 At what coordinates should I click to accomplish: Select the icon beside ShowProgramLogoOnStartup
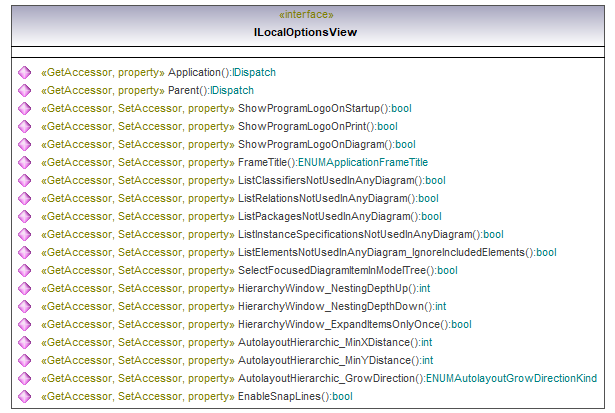pyautogui.click(x=24, y=109)
